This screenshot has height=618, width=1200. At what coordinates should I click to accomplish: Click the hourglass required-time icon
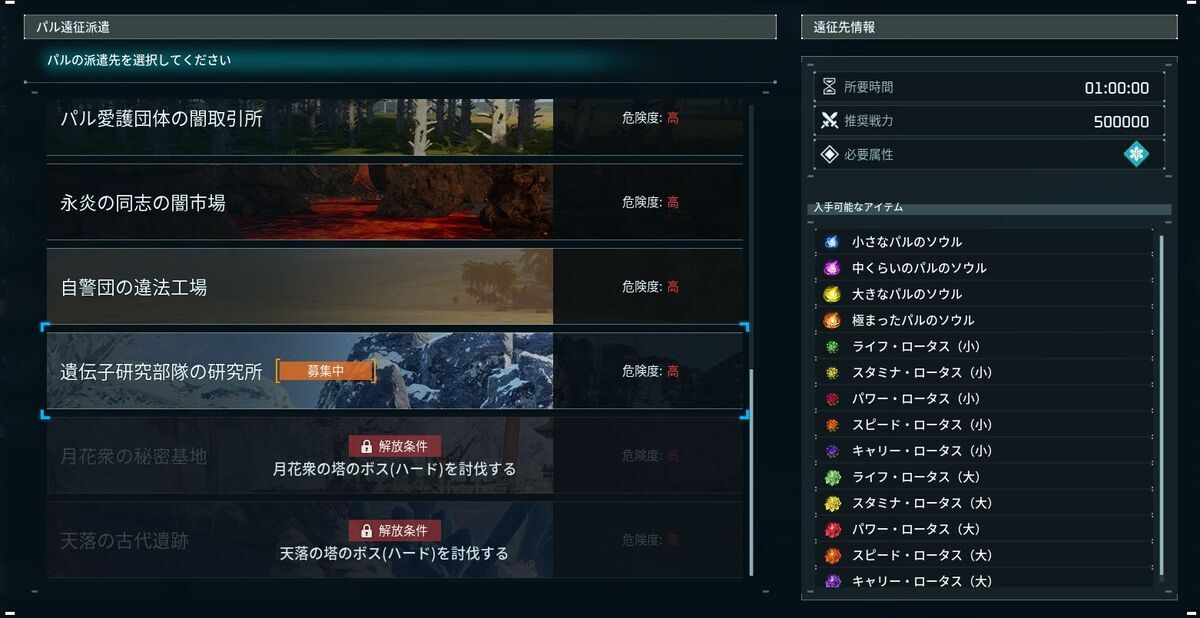click(829, 87)
